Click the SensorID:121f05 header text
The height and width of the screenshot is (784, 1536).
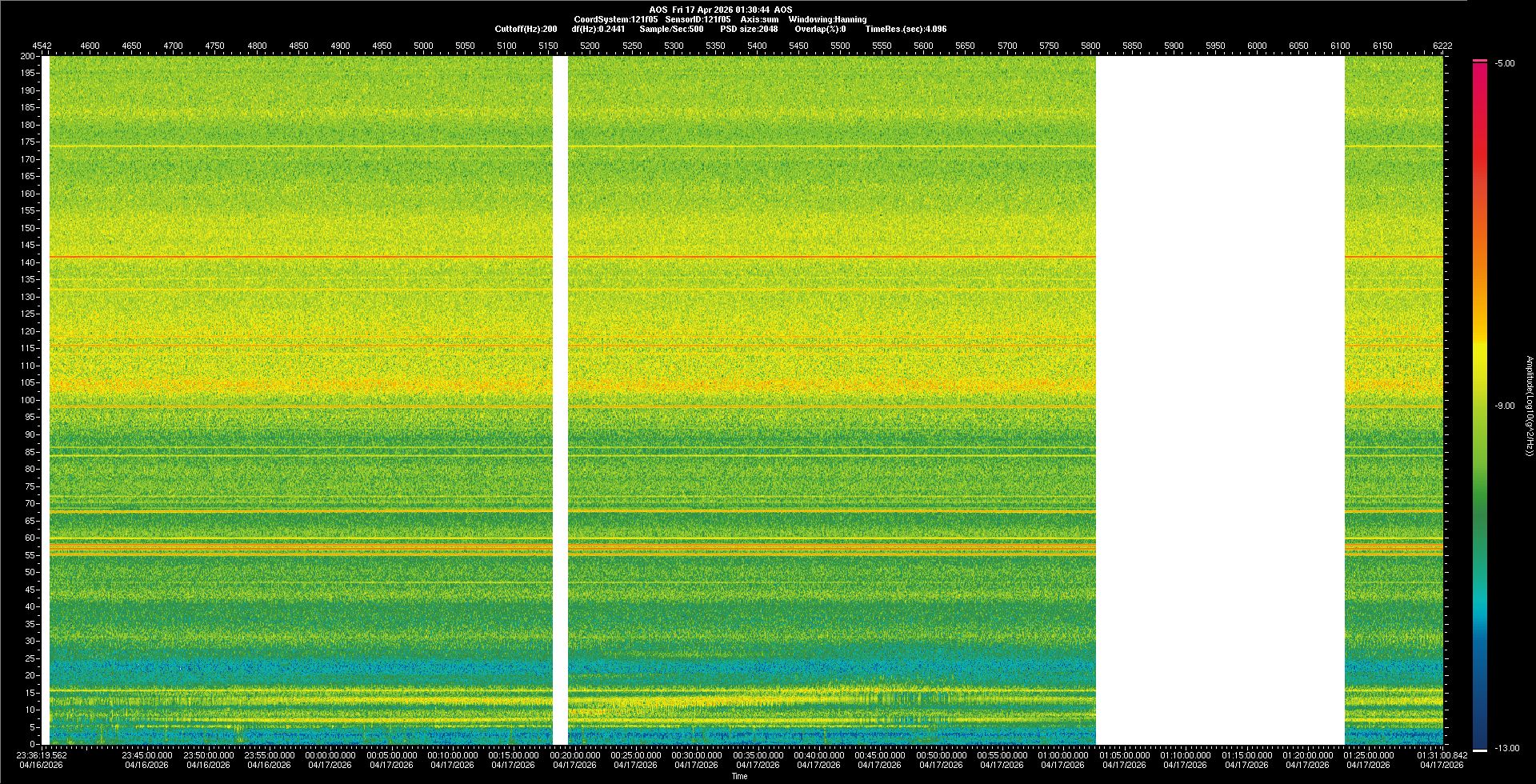tap(698, 19)
